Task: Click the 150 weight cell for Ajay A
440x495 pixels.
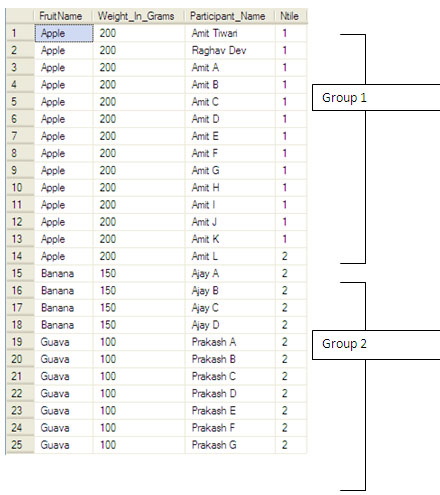Action: 139,274
